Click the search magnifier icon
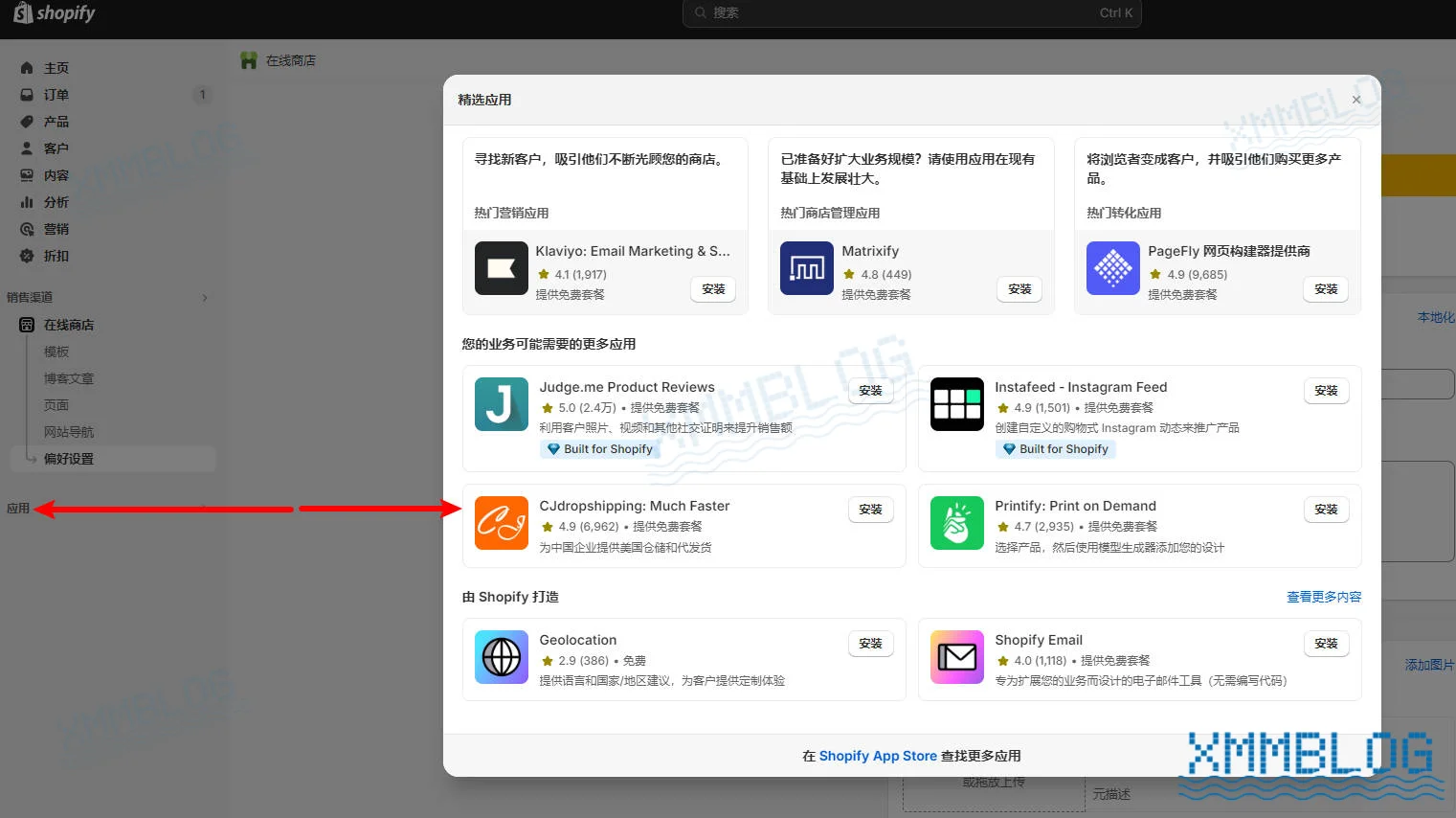Image resolution: width=1456 pixels, height=818 pixels. (701, 12)
